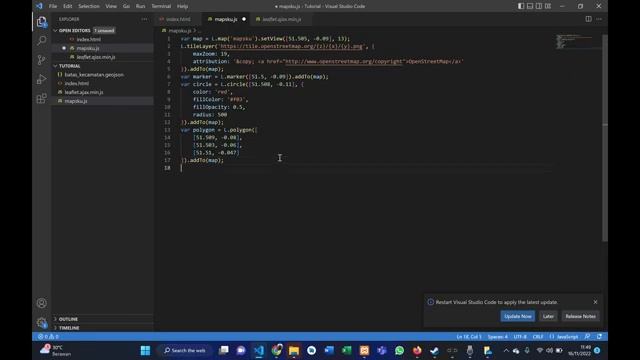
Task: Open the Edit menu
Action: coord(67,6)
